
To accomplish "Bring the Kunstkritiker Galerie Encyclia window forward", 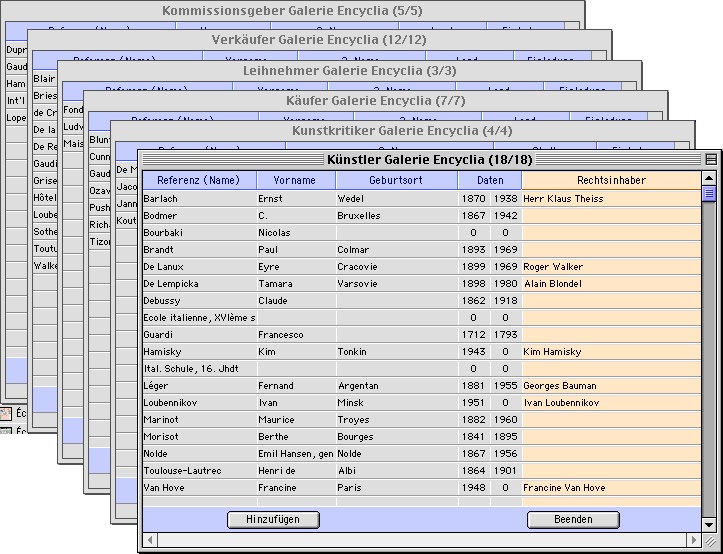I will click(402, 131).
